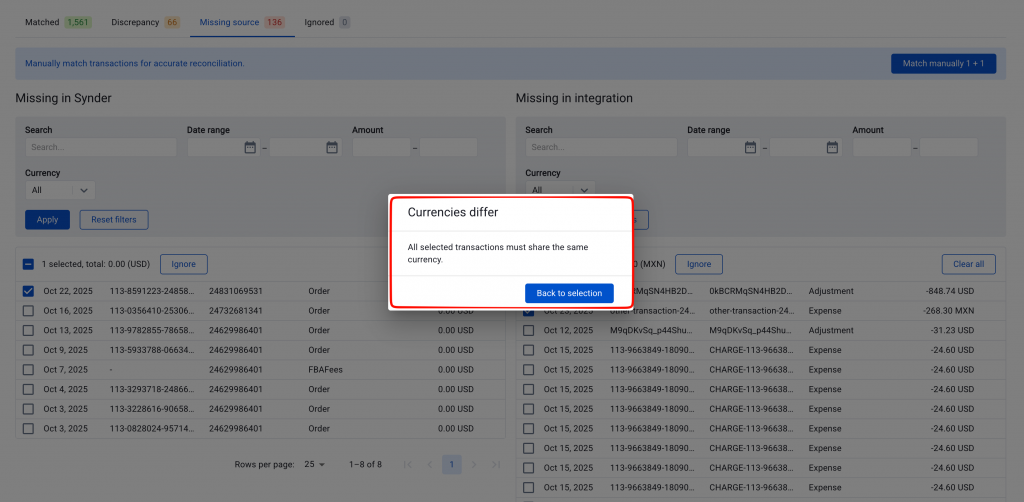Go to previous page pagination arrow
Screen dimensions: 1024x502
pos(430,465)
